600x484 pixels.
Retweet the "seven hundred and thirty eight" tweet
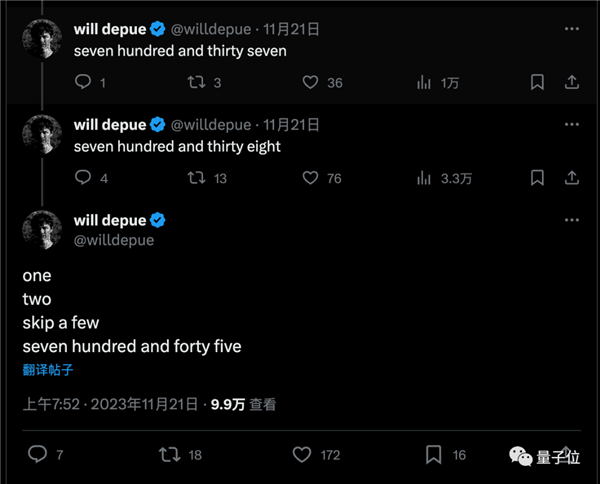pos(197,178)
